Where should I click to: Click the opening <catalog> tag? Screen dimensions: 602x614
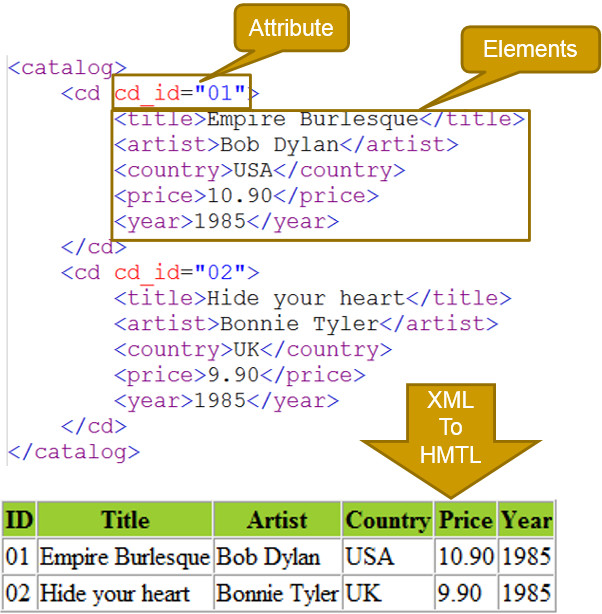pyautogui.click(x=67, y=68)
